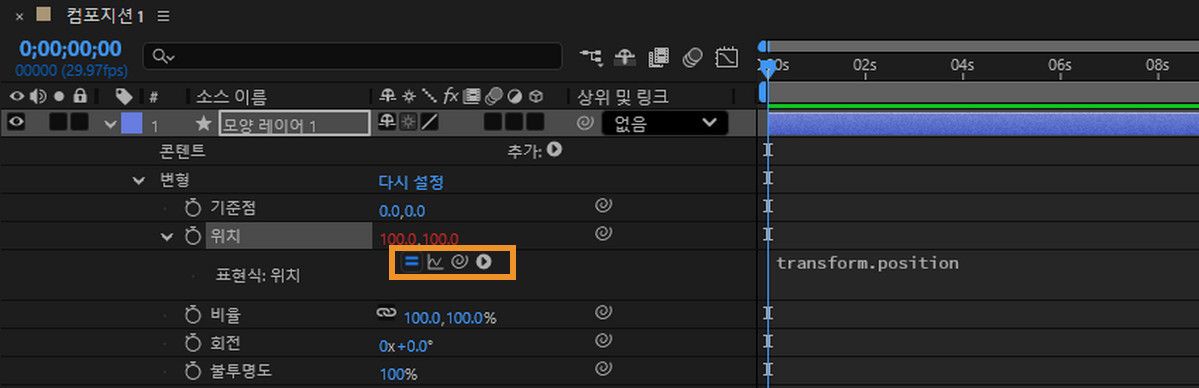This screenshot has width=1199, height=388.
Task: Click the 모양 레이어 1 name field
Action: point(294,123)
